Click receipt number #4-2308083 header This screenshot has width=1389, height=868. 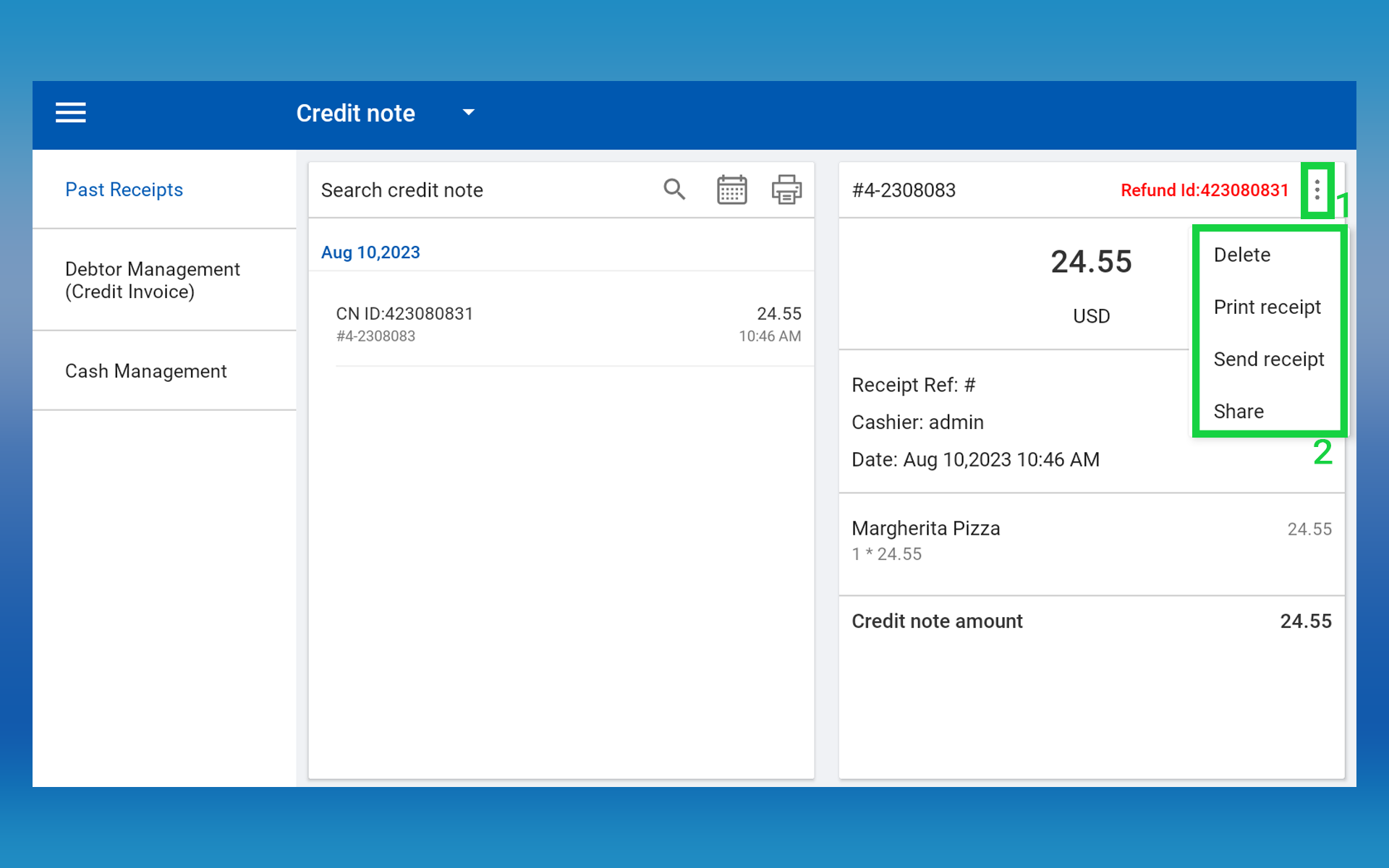click(904, 190)
